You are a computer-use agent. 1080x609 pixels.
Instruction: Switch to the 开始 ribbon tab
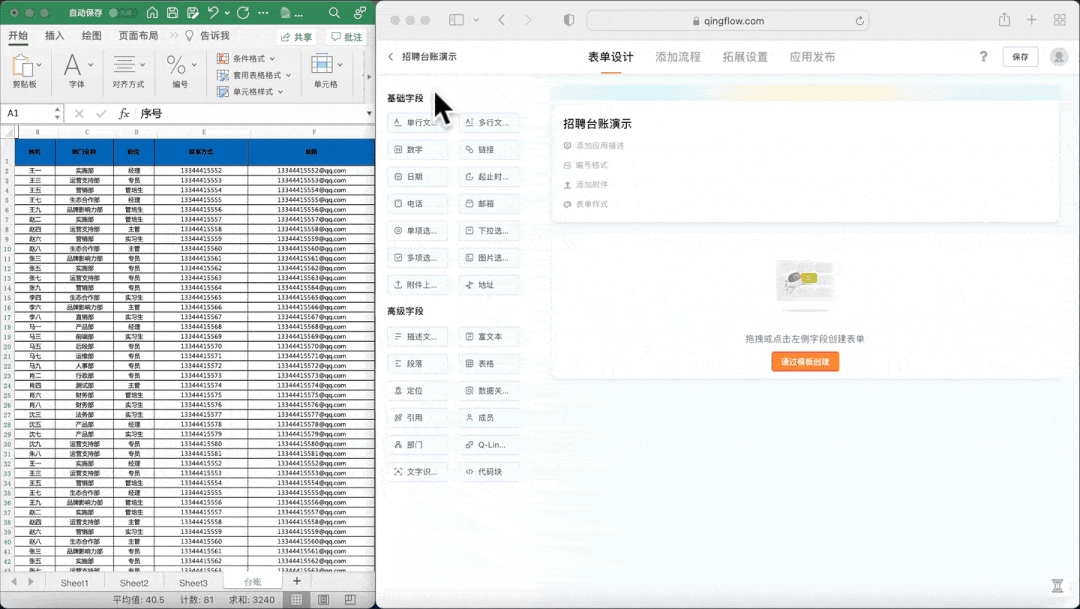pos(18,36)
